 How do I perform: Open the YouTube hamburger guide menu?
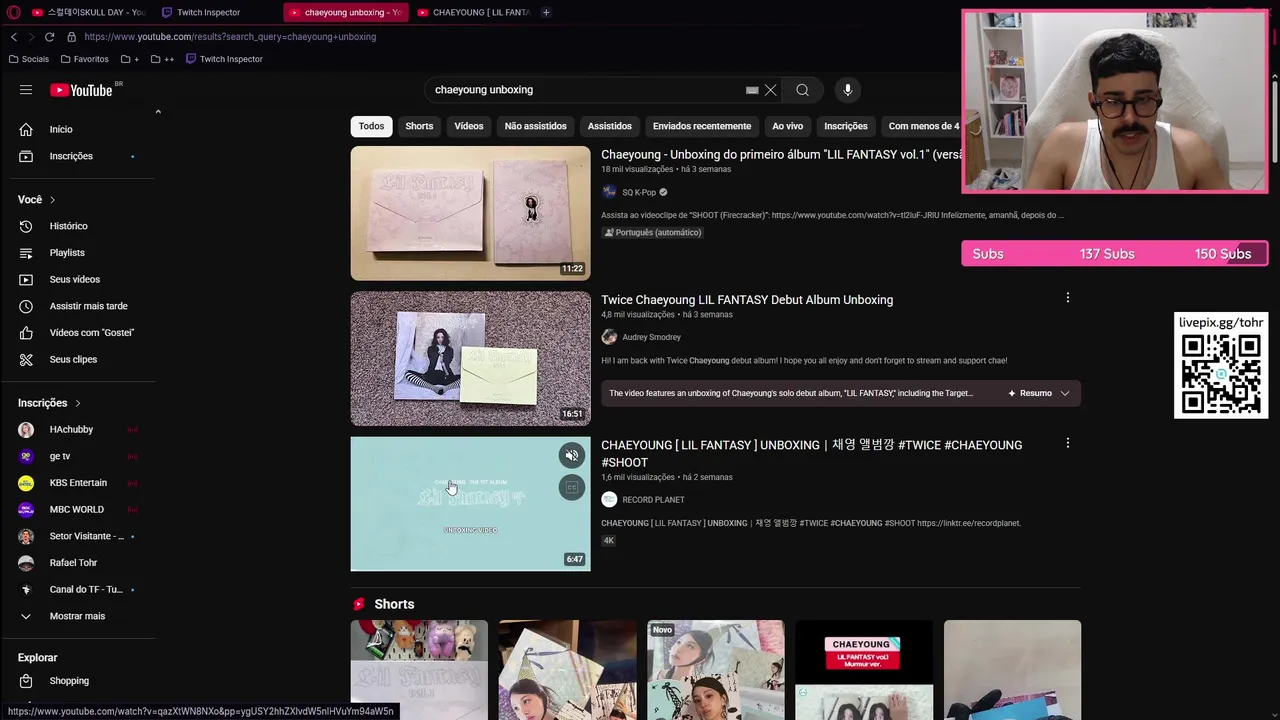click(x=26, y=90)
